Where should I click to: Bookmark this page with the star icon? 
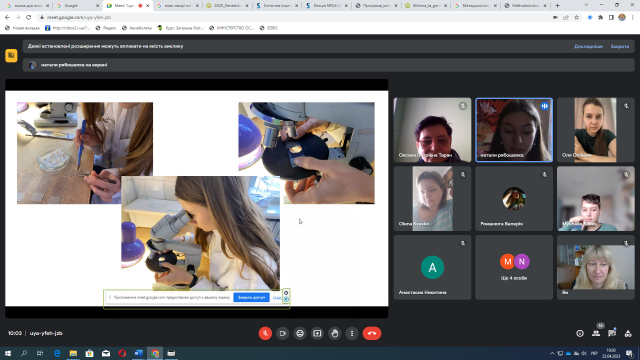click(576, 18)
